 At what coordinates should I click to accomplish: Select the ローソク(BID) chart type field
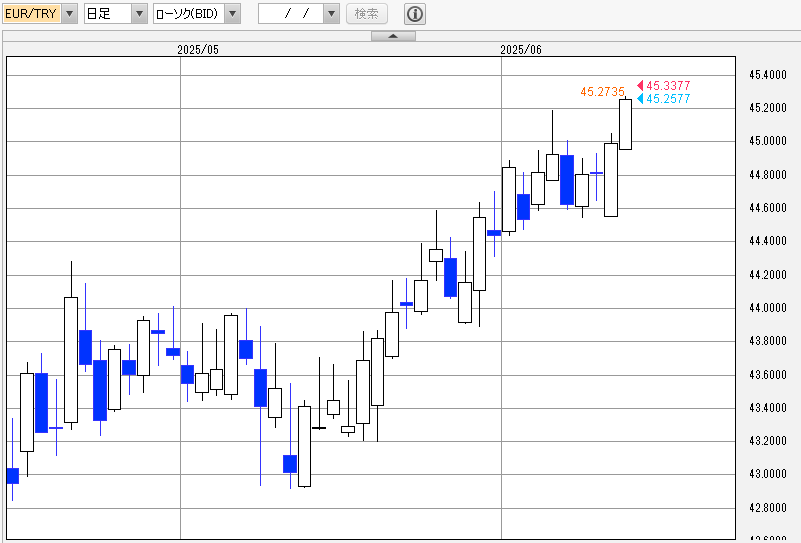pos(189,14)
